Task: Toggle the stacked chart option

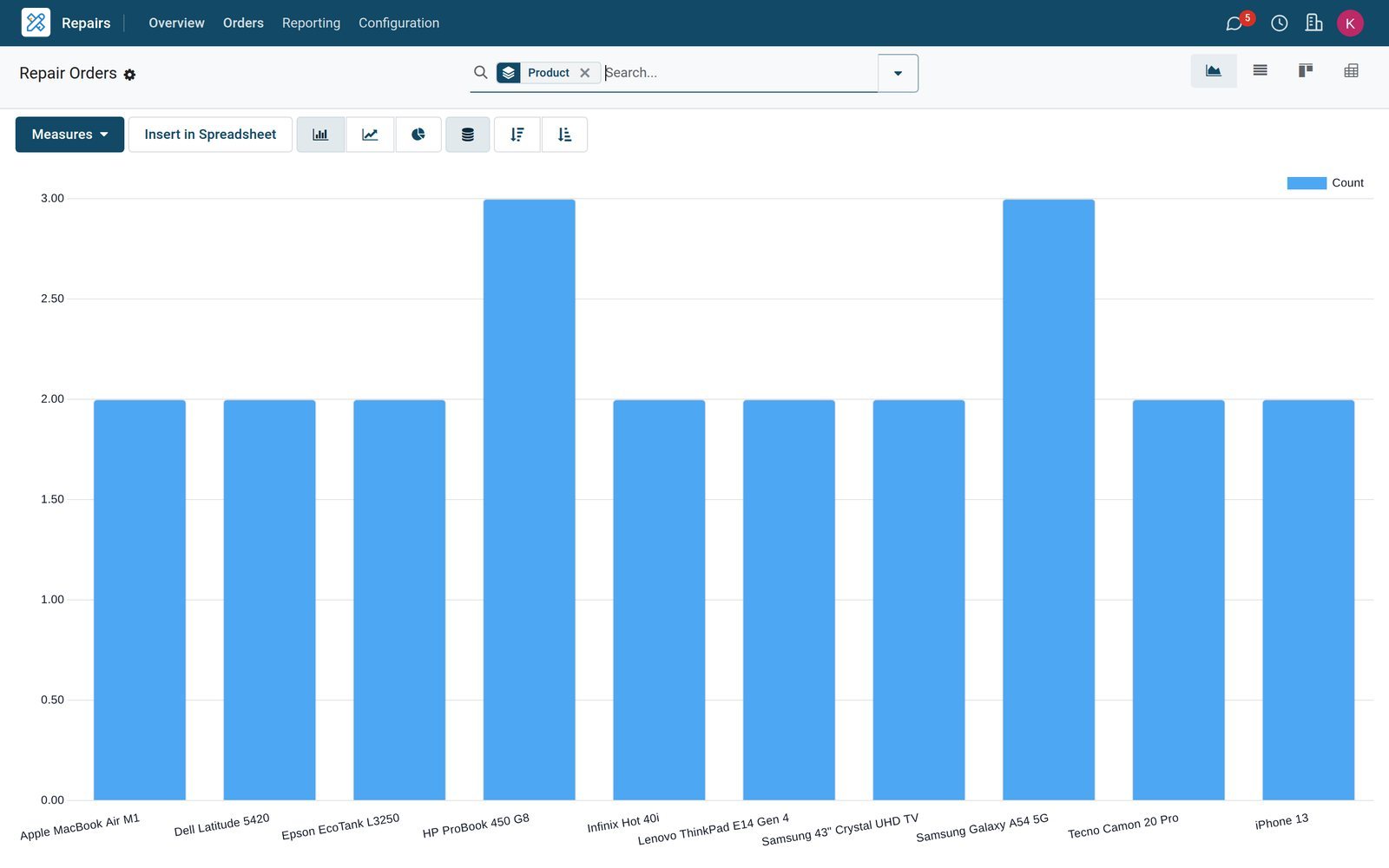Action: 468,135
